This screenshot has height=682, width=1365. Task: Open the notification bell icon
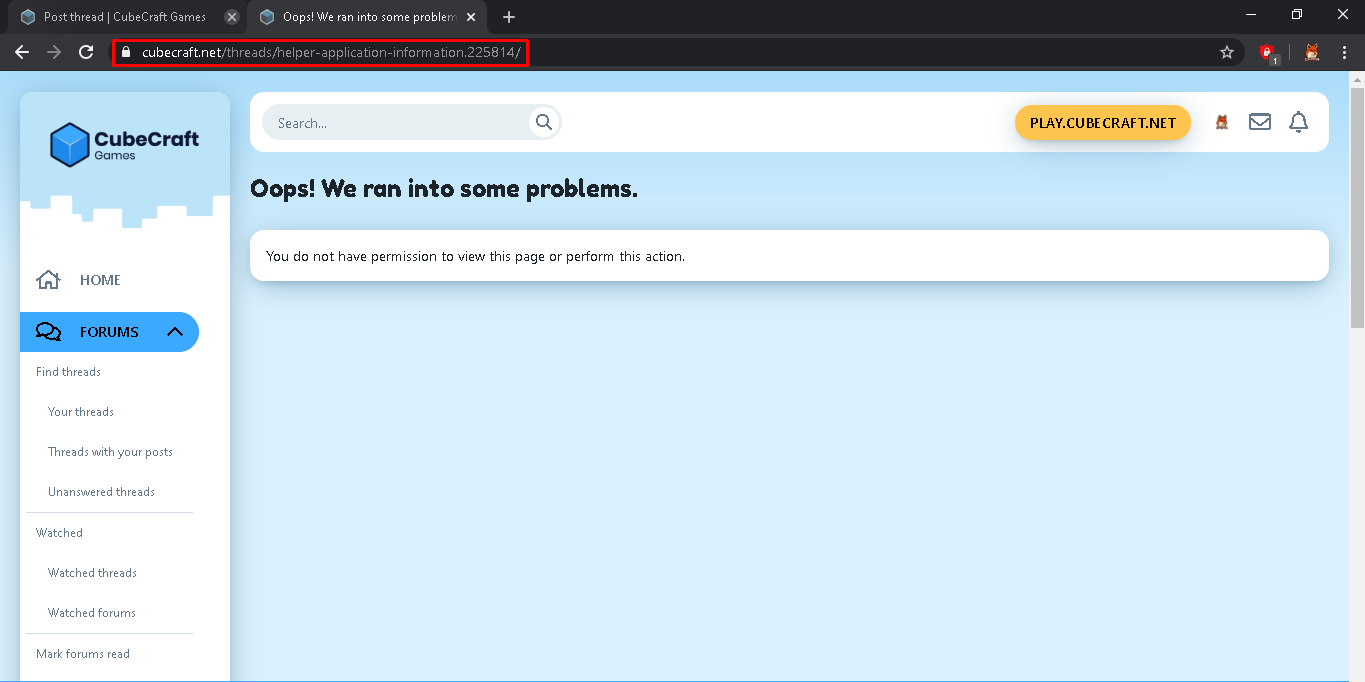pos(1298,122)
